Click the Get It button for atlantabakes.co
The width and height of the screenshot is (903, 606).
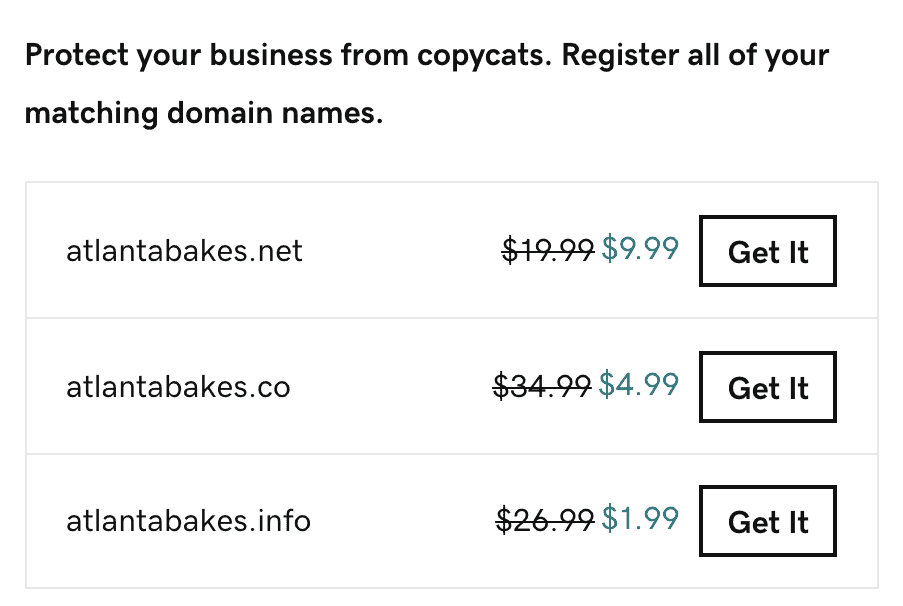(767, 387)
